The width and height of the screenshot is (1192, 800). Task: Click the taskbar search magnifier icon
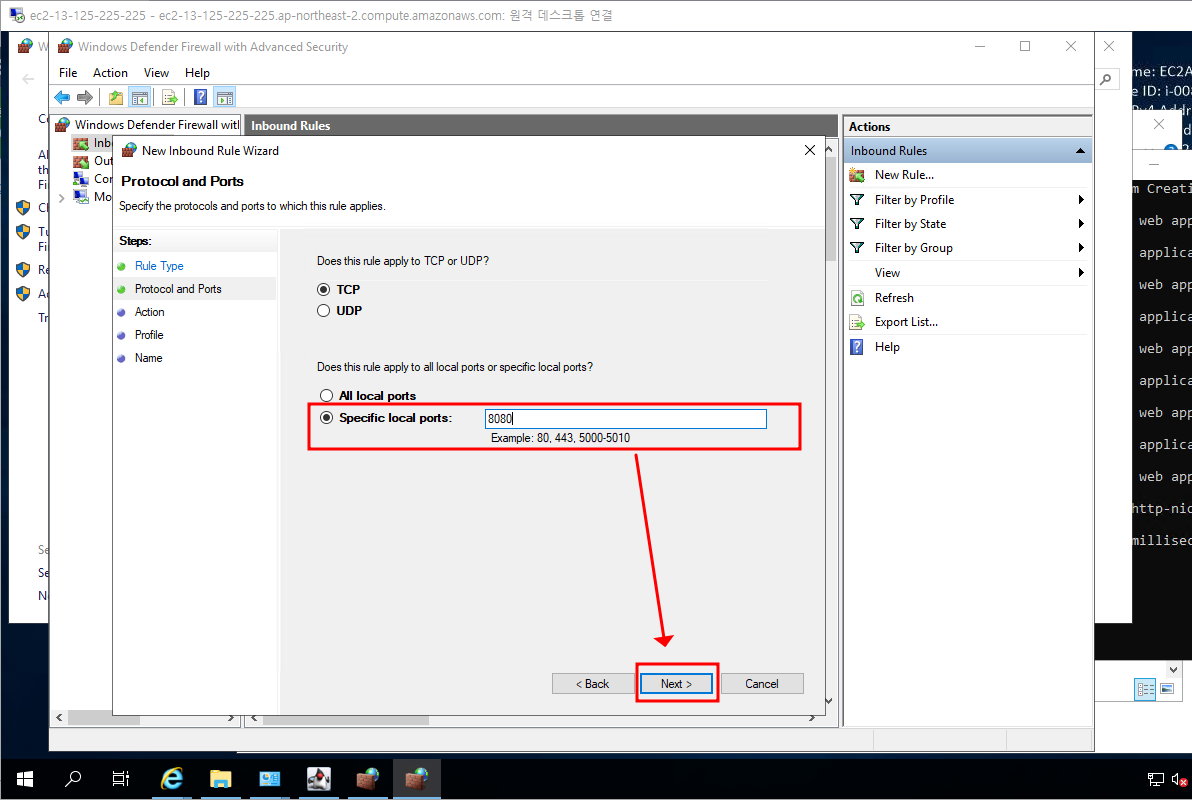73,779
